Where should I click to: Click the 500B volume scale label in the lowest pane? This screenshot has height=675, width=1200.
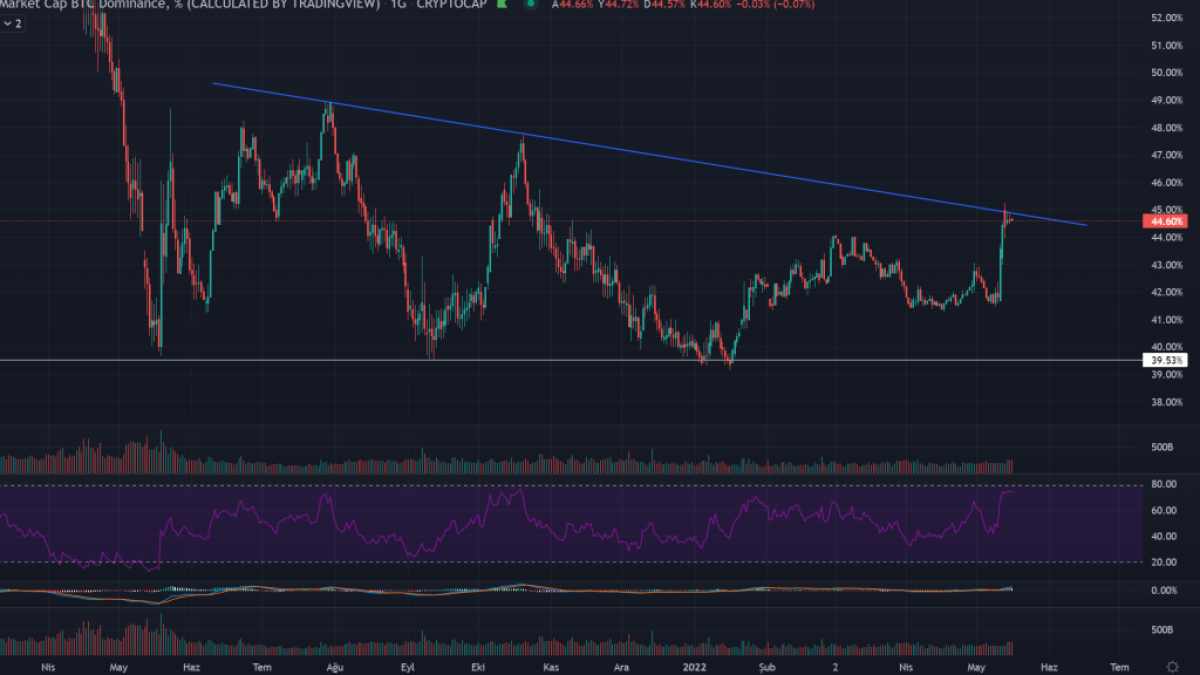coord(1161,630)
